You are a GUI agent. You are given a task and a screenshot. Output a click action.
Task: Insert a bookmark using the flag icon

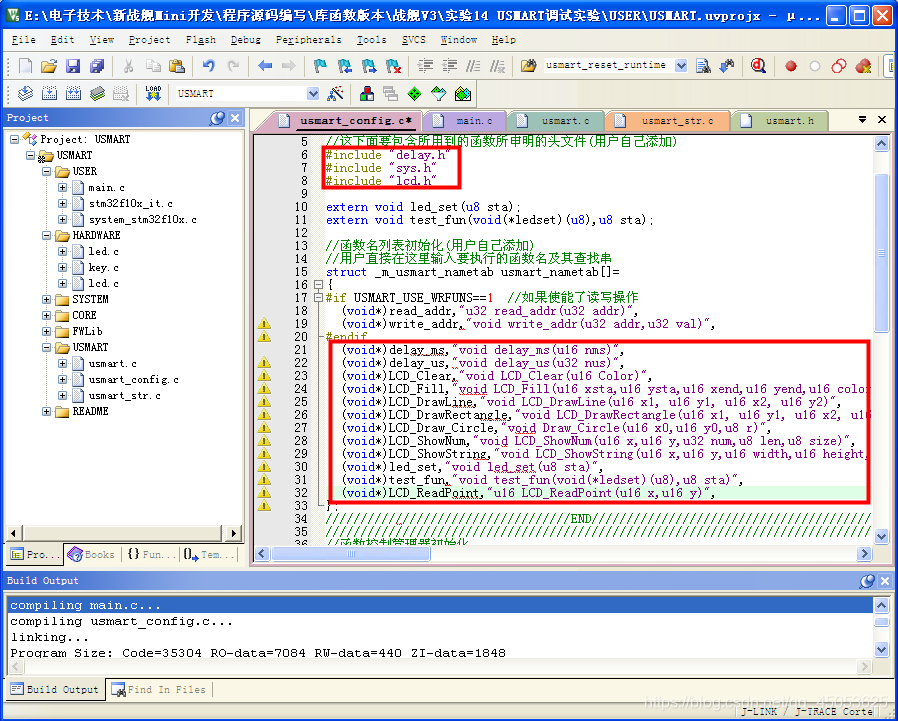click(x=320, y=66)
